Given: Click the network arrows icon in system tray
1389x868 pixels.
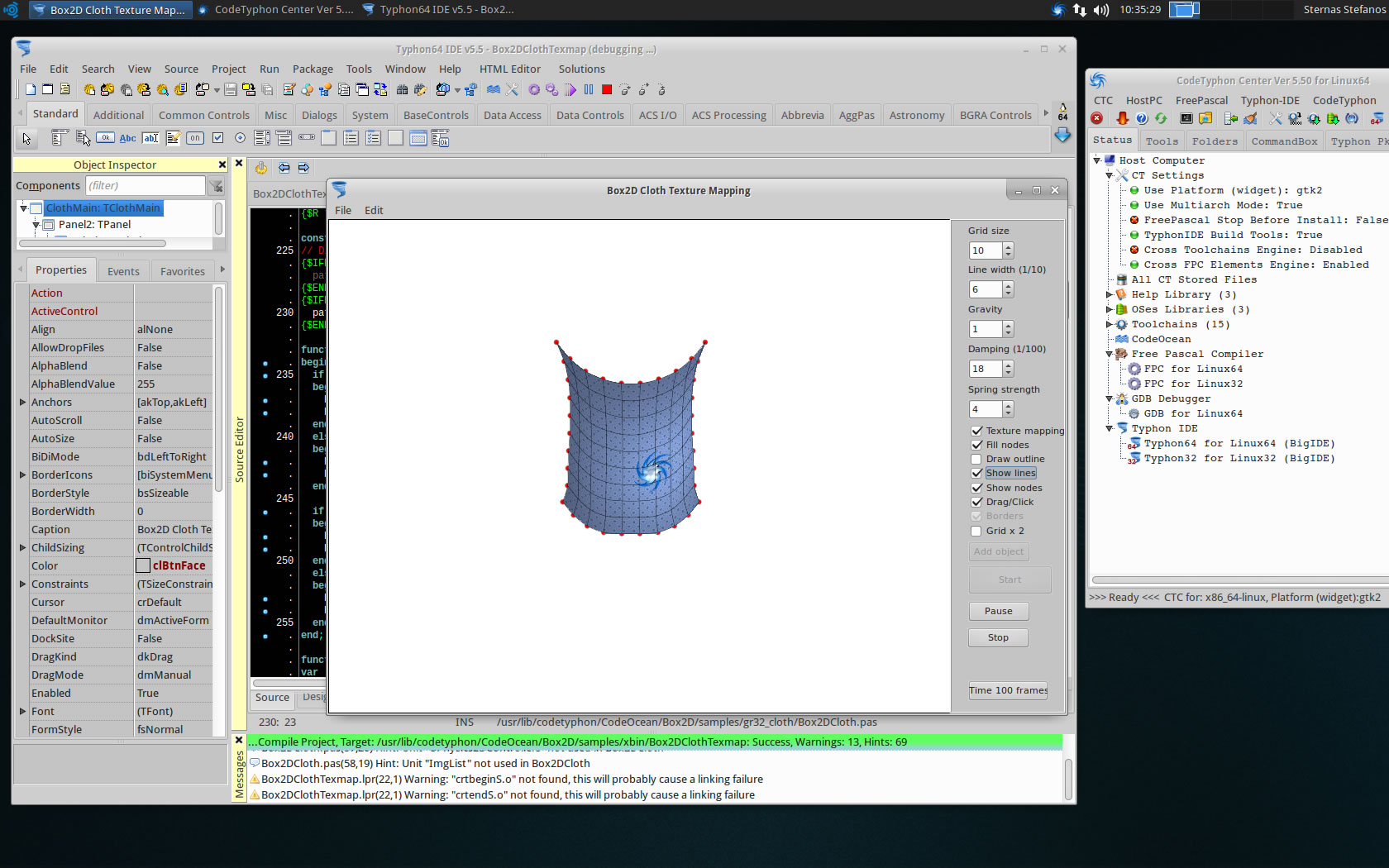Looking at the screenshot, I should [x=1080, y=10].
